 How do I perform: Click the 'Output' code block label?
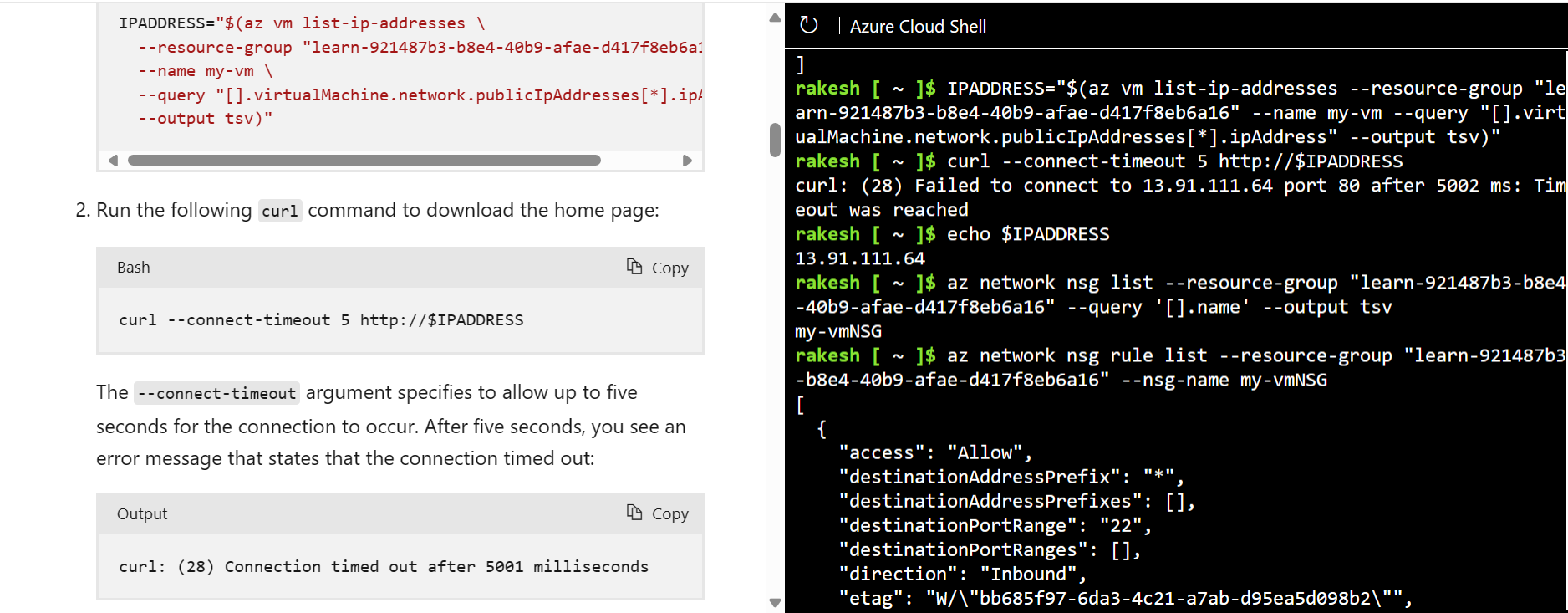(142, 513)
